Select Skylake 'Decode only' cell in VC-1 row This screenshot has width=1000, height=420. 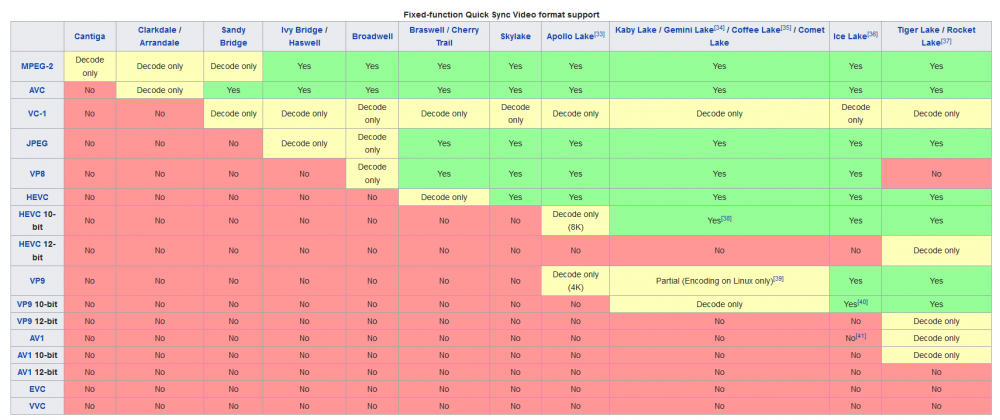coord(515,113)
